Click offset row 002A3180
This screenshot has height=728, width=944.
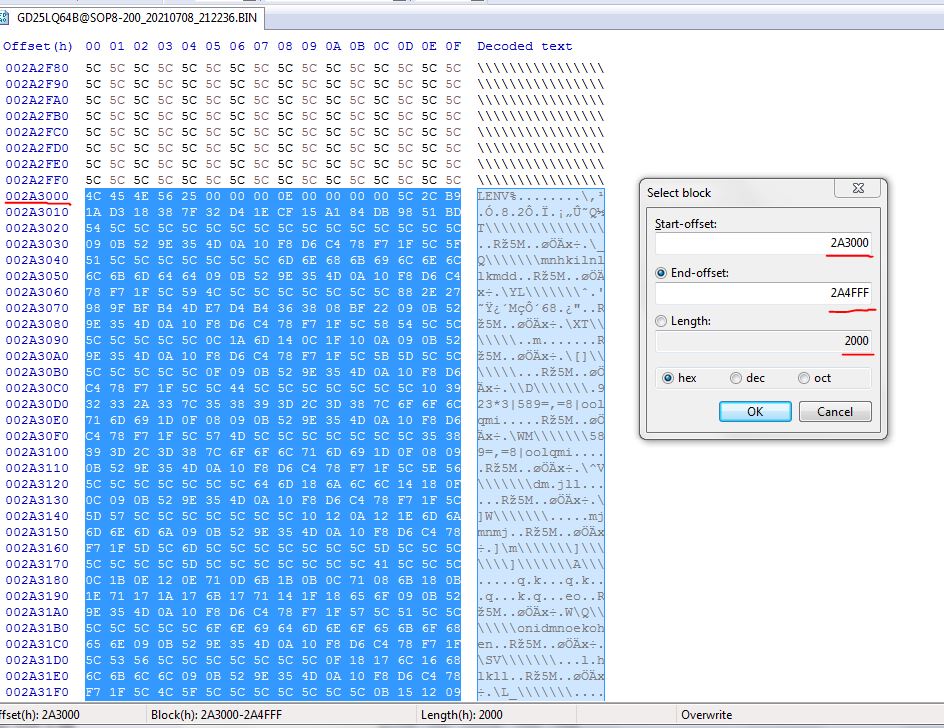(x=37, y=580)
